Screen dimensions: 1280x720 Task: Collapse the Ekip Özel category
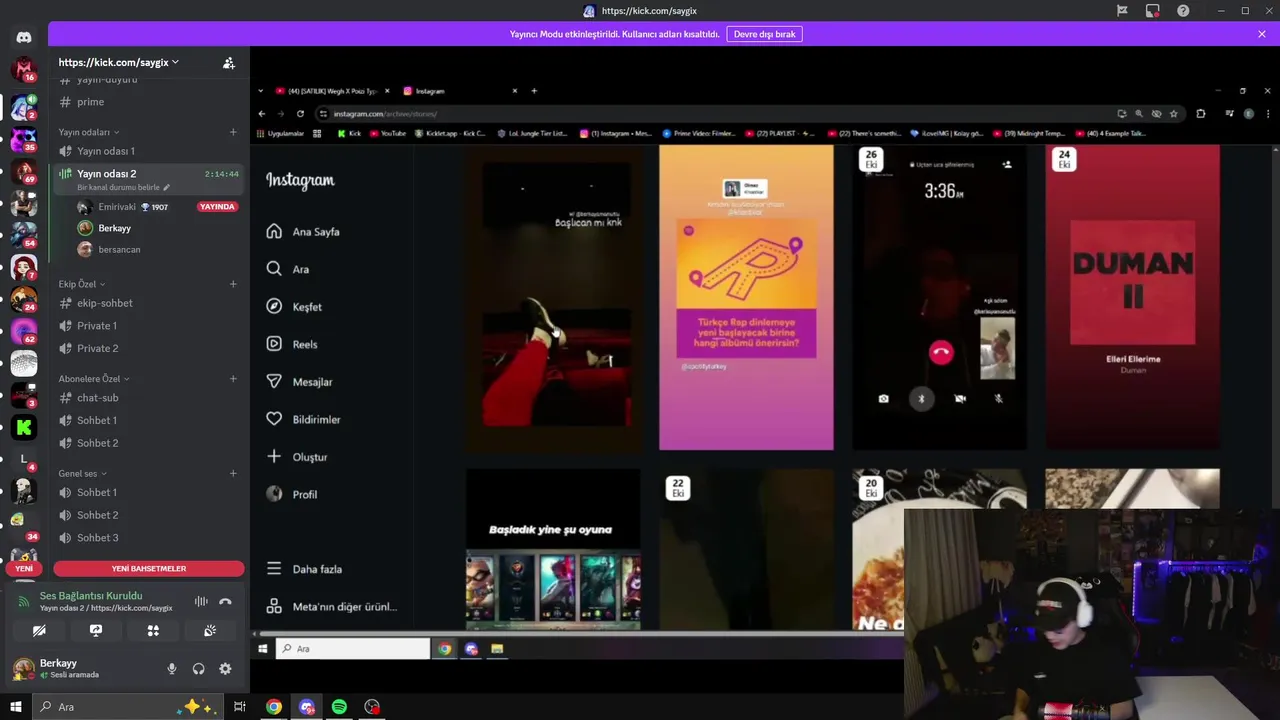point(81,284)
